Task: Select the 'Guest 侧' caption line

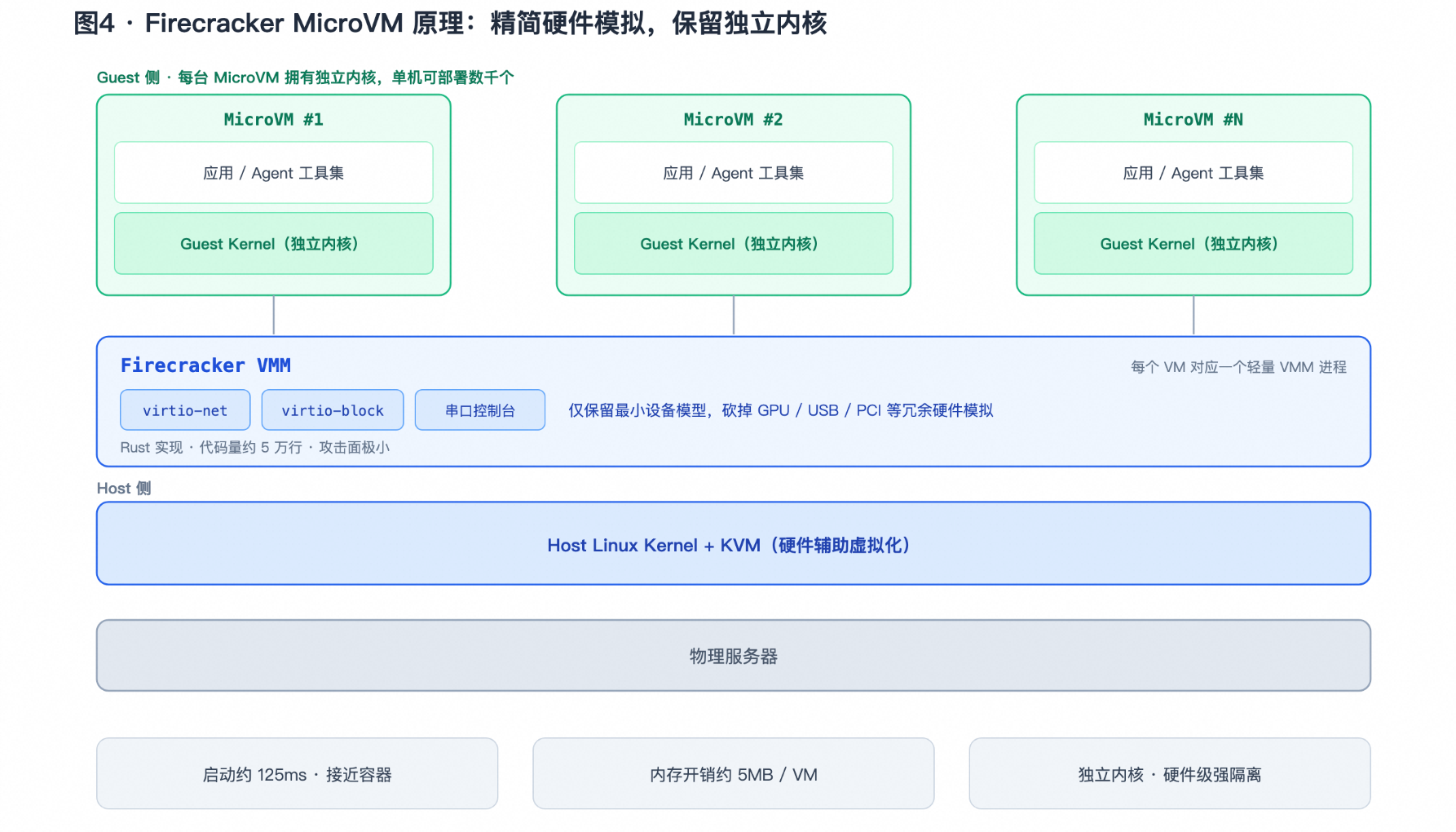Action: 305,77
